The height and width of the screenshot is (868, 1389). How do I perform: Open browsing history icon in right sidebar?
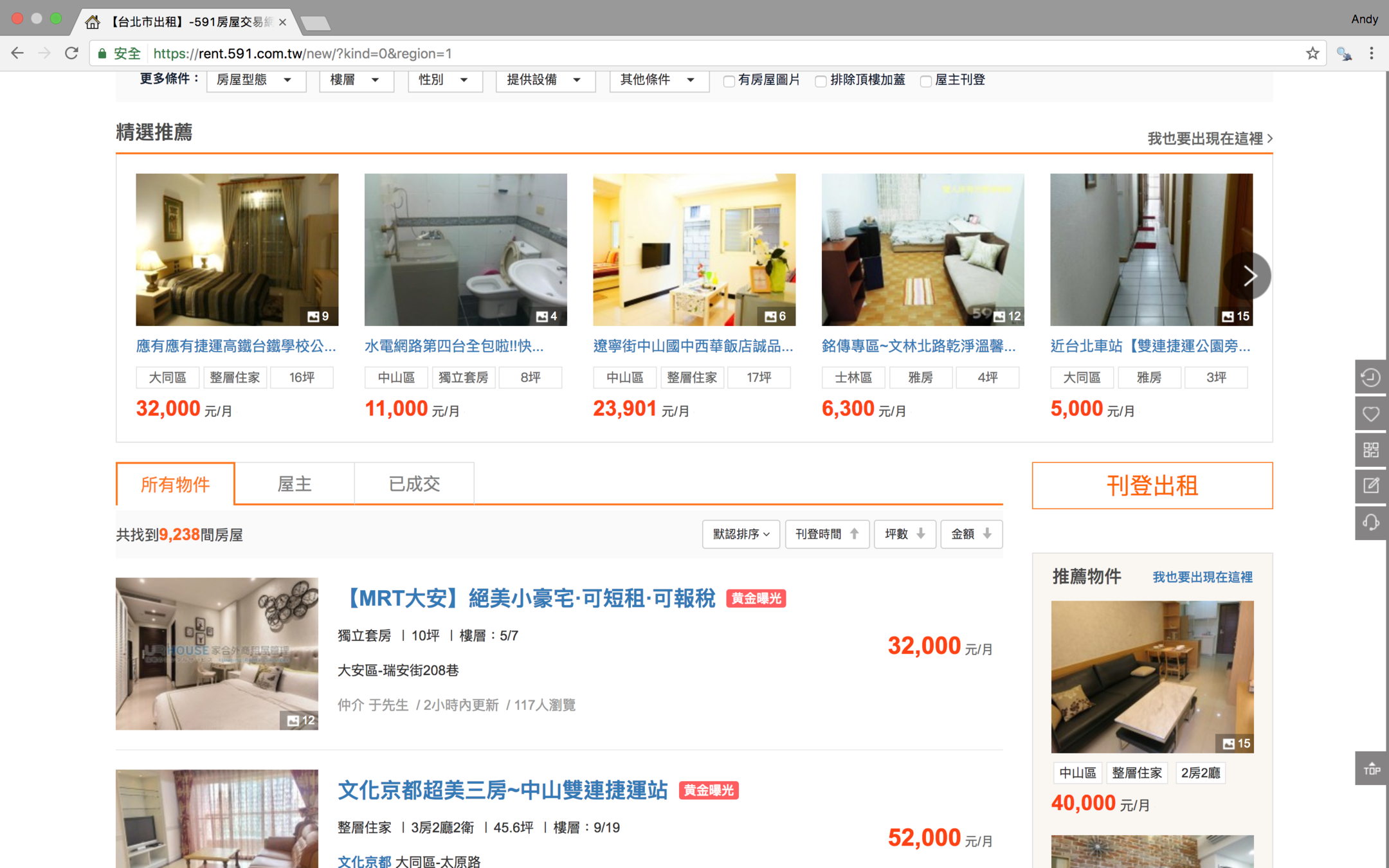tap(1370, 377)
